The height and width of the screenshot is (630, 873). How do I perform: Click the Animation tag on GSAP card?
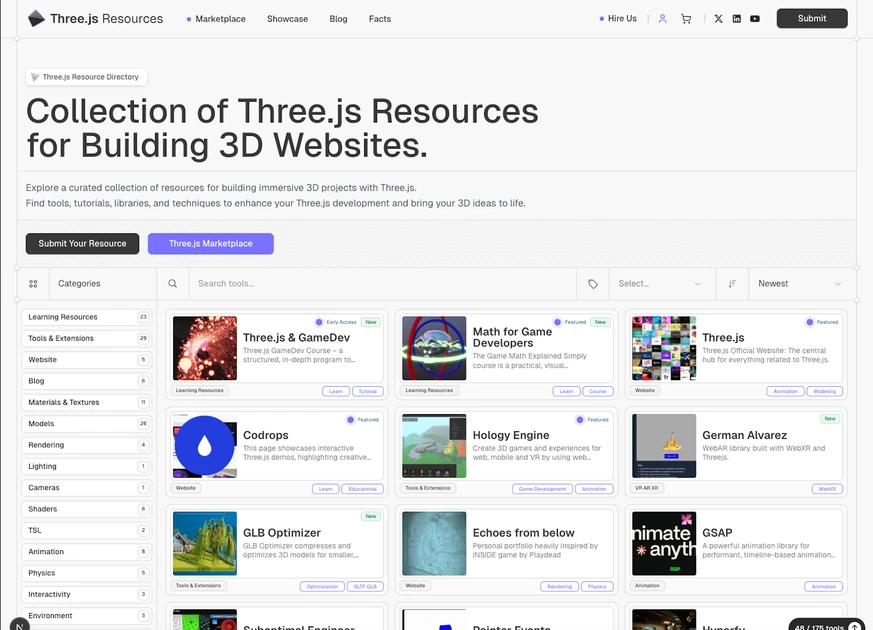823,587
